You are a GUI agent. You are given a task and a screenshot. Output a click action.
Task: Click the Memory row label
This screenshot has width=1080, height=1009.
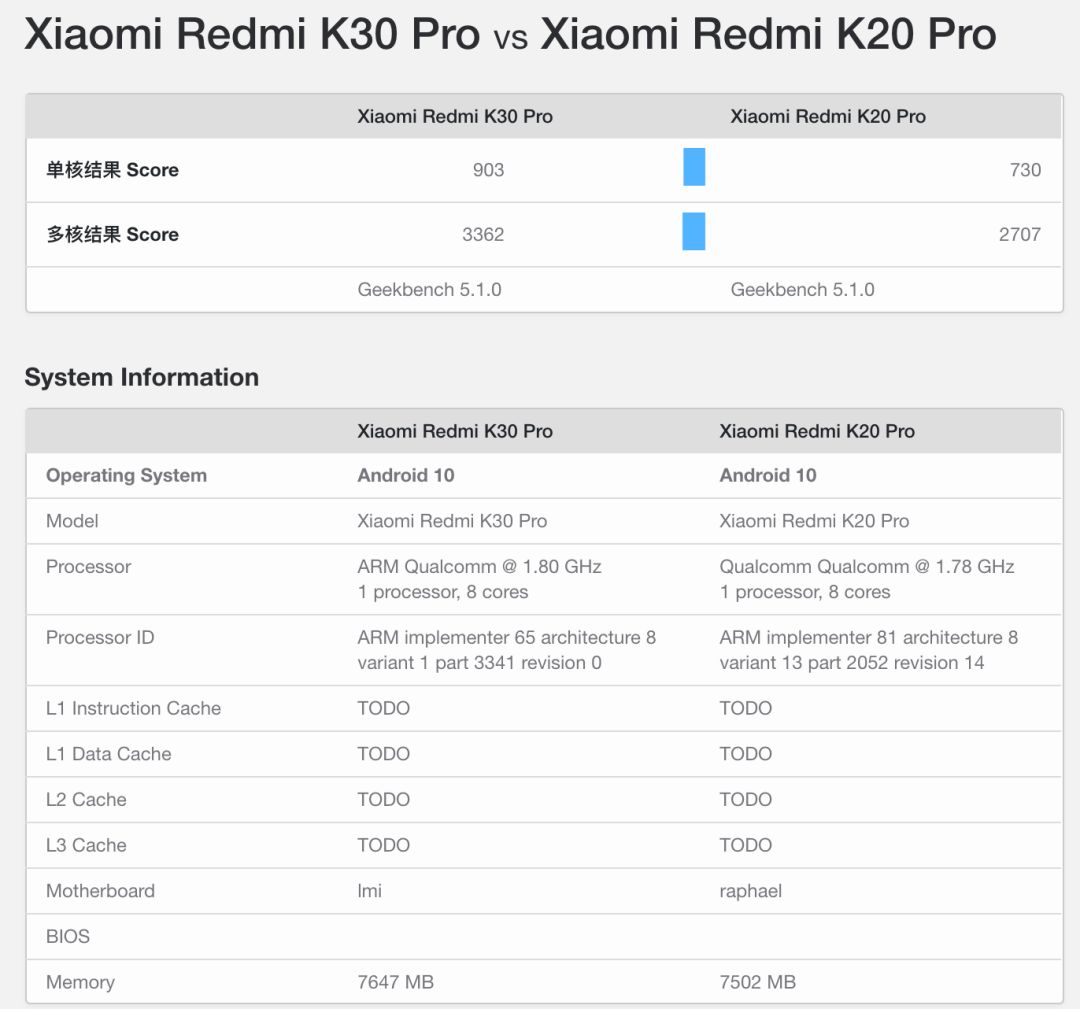point(81,983)
